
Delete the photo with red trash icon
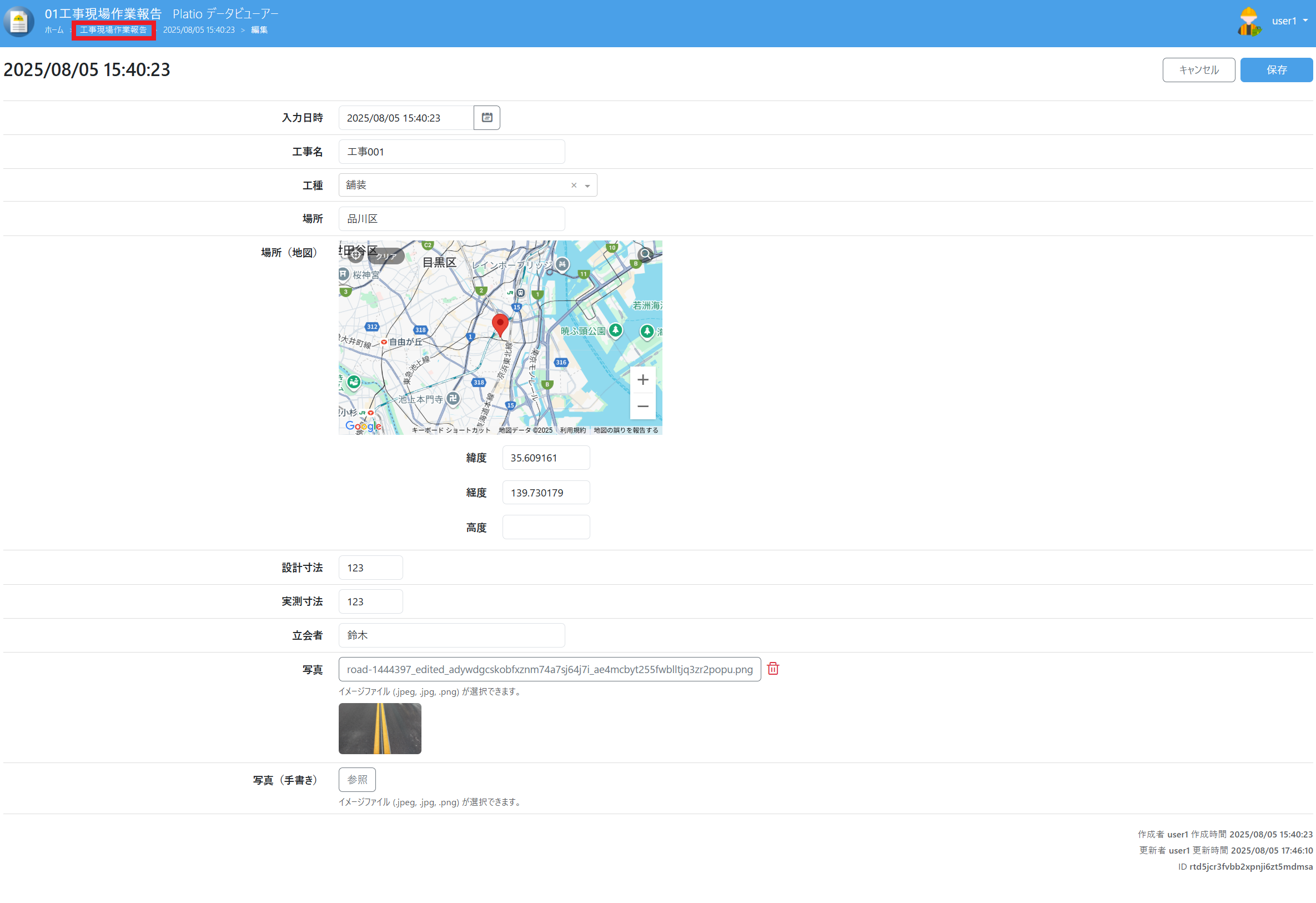pyautogui.click(x=772, y=669)
